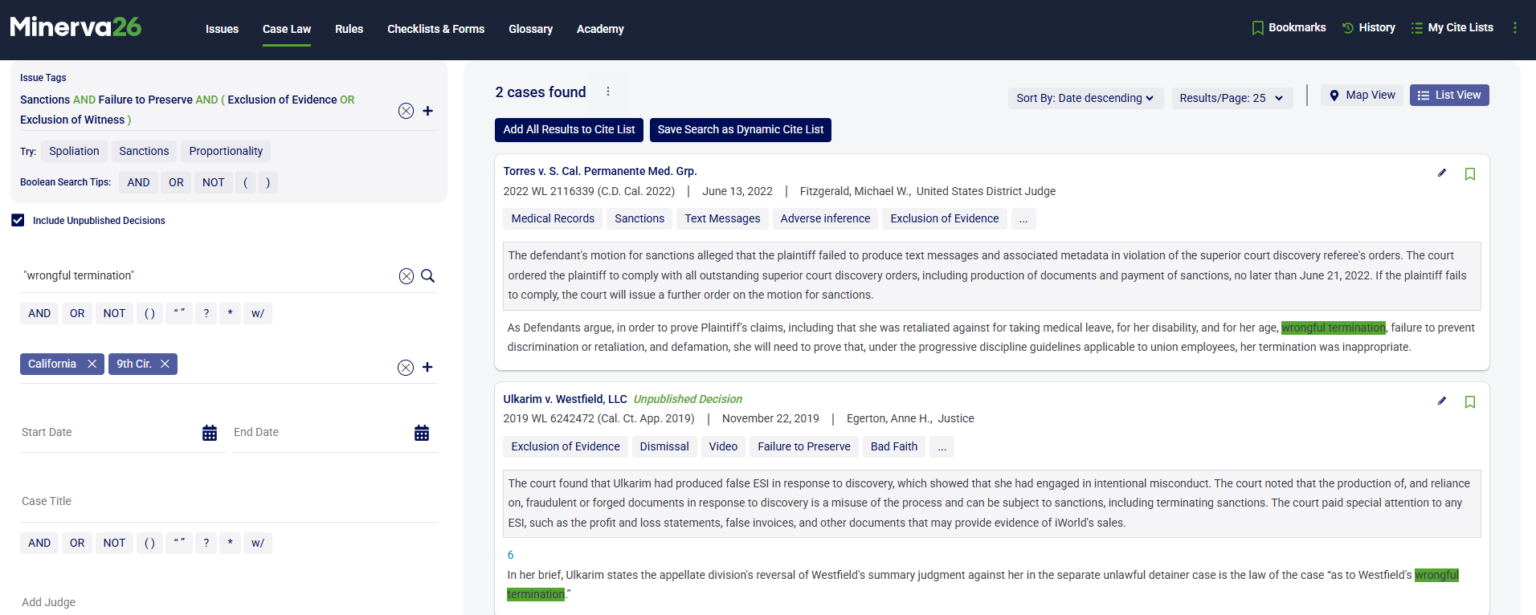Insert w/ proximity operator under keyword field
Image resolution: width=1536 pixels, height=615 pixels.
(257, 313)
